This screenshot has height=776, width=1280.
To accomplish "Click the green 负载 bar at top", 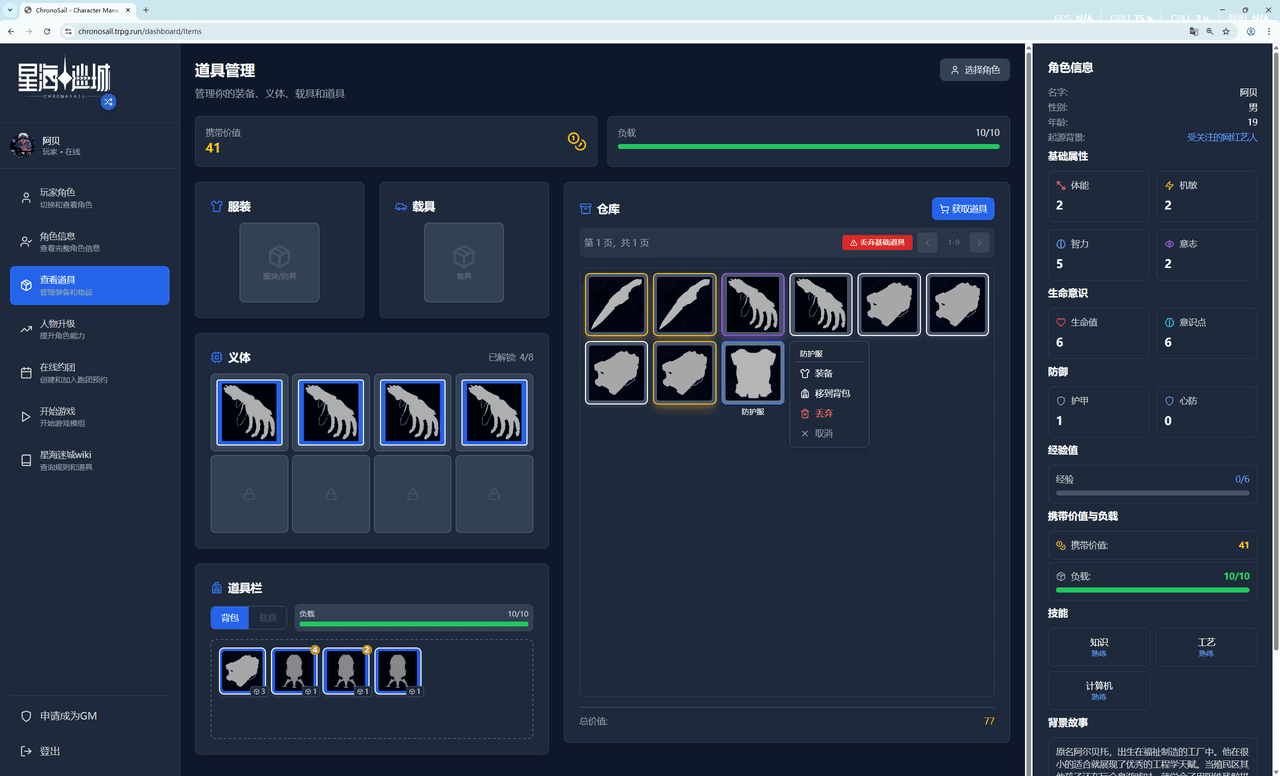I will click(808, 146).
